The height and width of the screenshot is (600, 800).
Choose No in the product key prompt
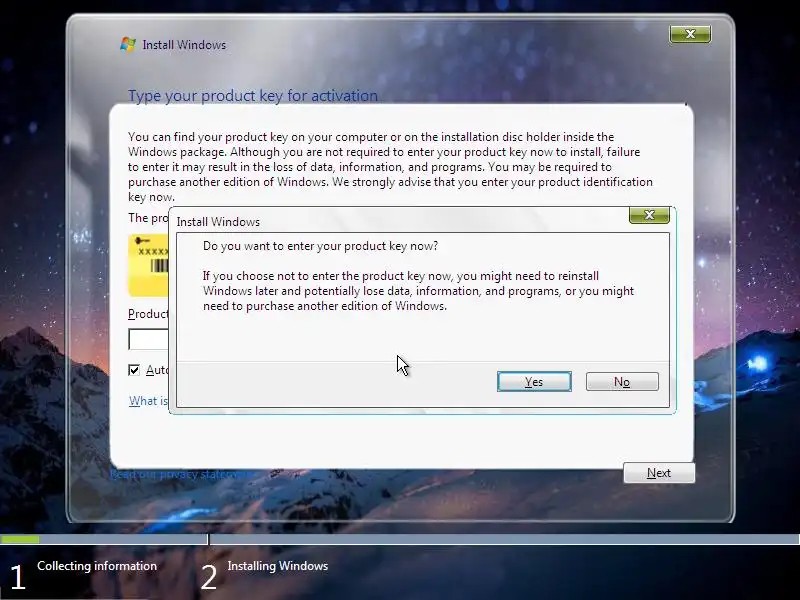click(x=622, y=382)
